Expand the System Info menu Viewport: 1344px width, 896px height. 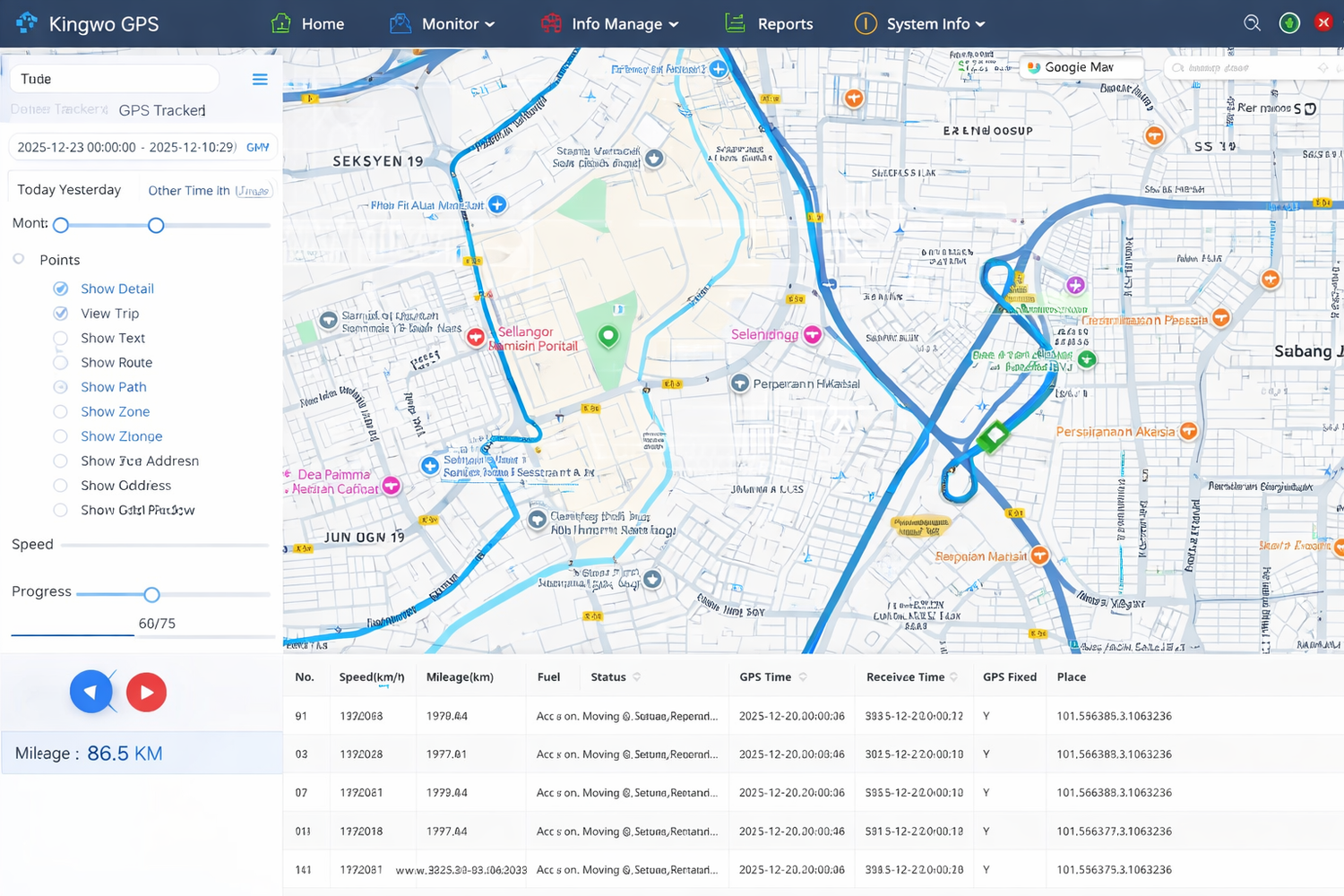(x=921, y=24)
